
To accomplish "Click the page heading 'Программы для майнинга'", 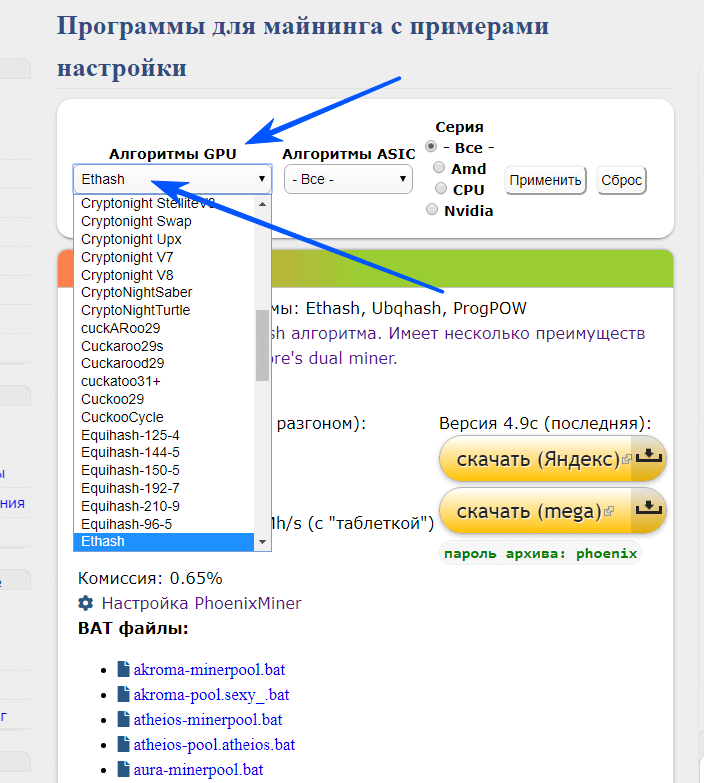I will [220, 25].
